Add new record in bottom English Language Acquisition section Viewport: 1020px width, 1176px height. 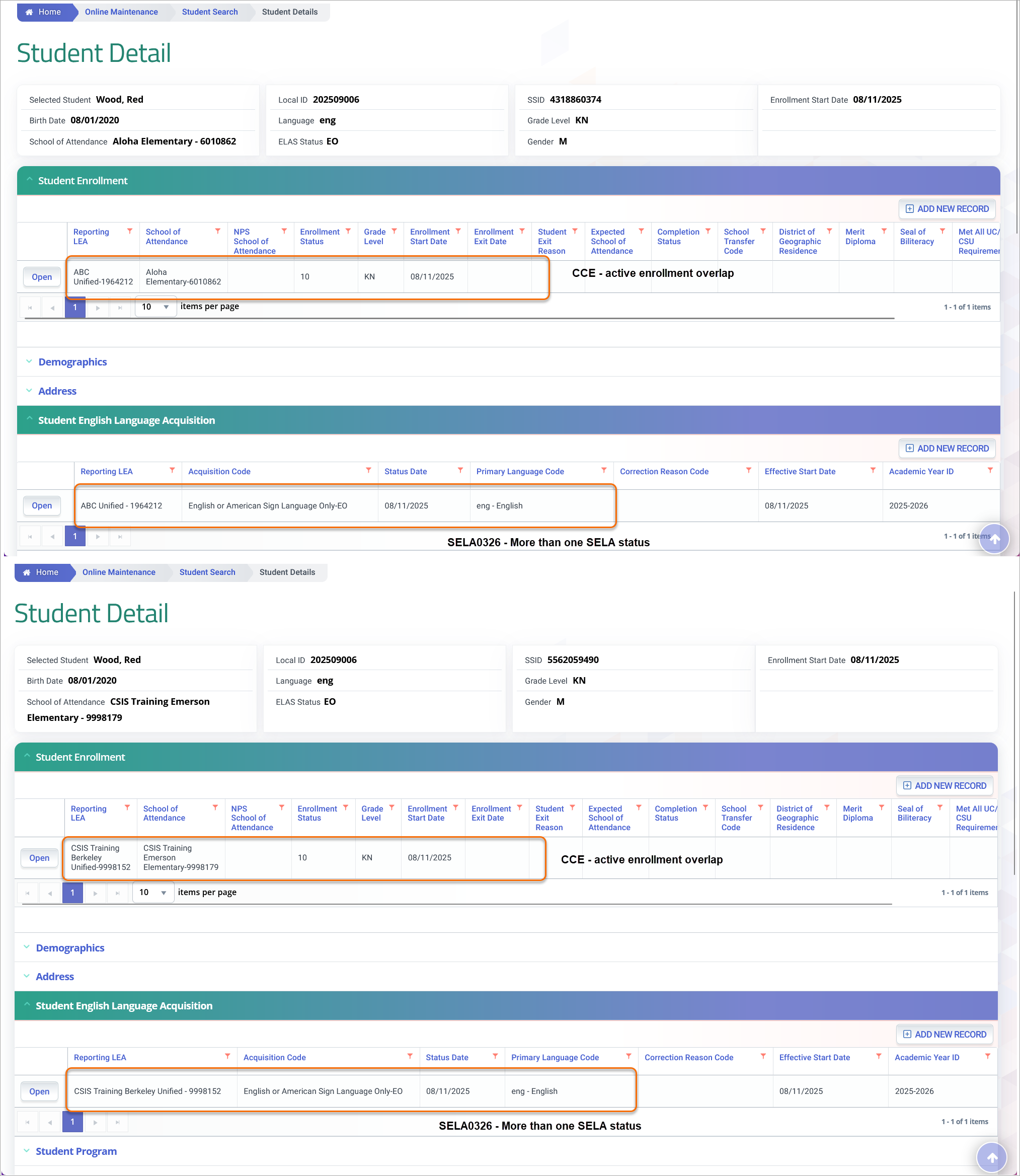[x=945, y=1035]
